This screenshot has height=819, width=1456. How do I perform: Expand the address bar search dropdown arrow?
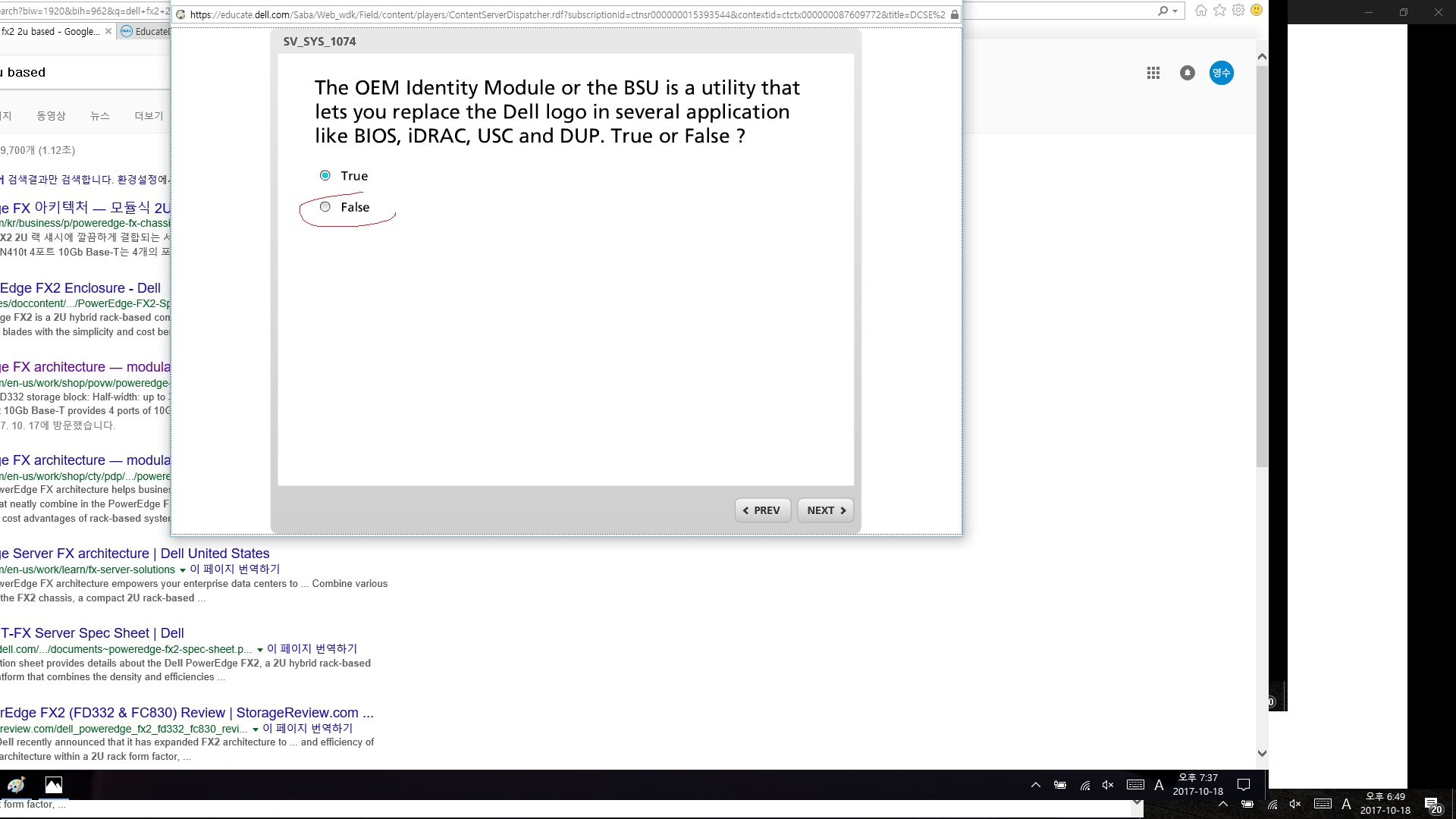1175,11
